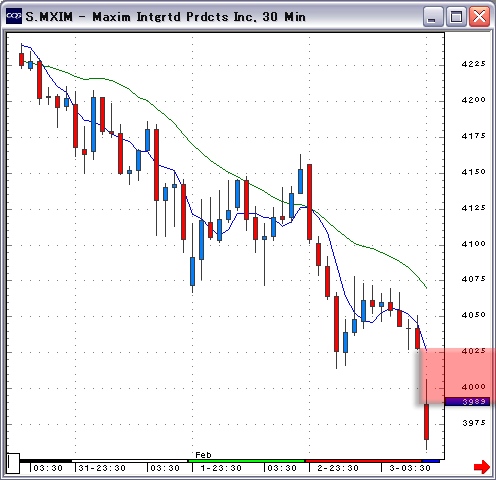
Task: Click the 1-23:30 time axis label
Action: click(221, 468)
